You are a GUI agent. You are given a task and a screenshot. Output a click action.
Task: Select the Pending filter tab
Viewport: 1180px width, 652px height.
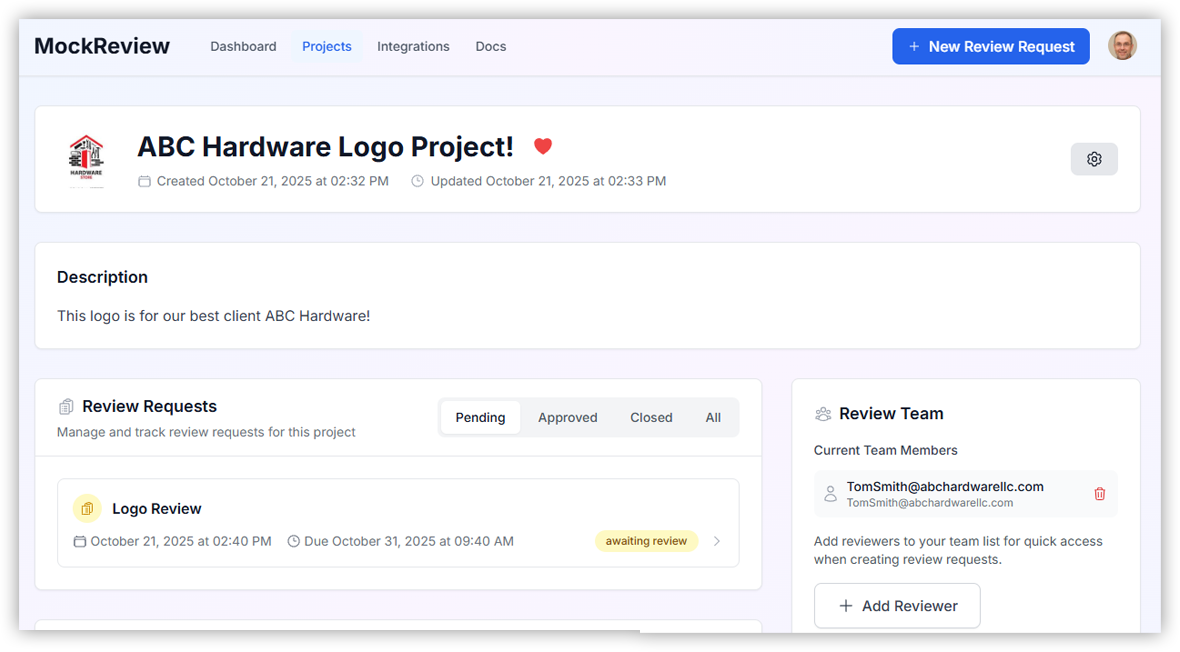(480, 418)
